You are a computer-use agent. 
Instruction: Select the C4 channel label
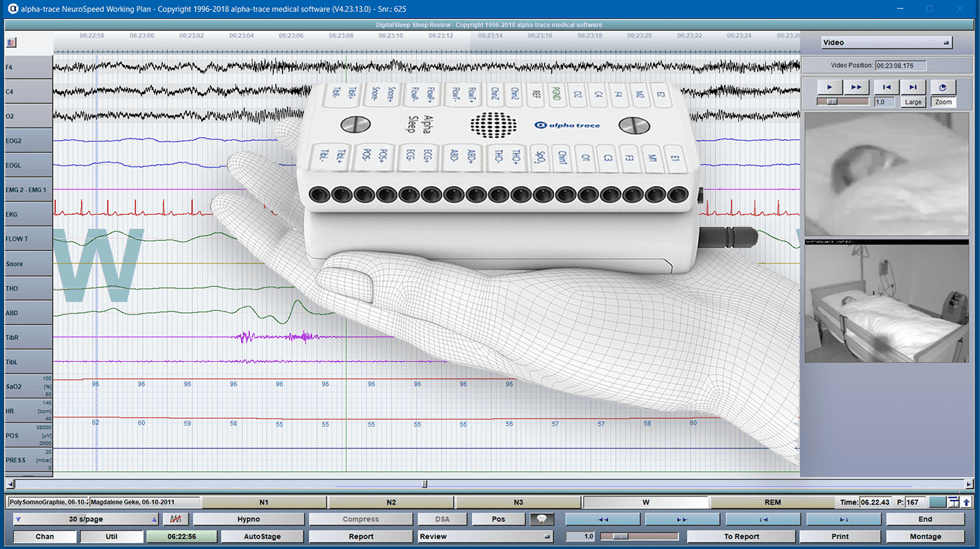pos(28,92)
